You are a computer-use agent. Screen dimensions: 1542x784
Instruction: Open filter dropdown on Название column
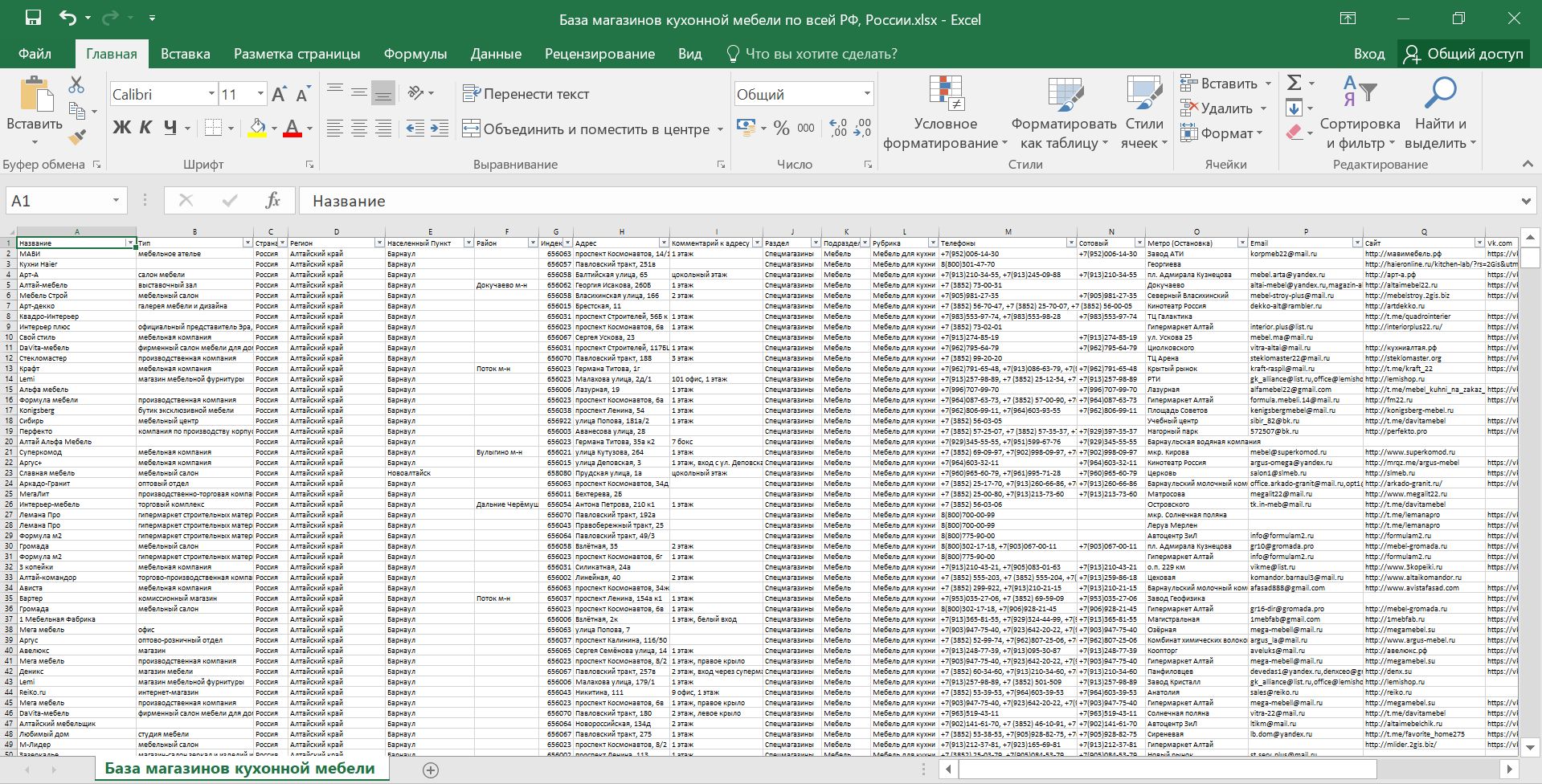pos(130,243)
